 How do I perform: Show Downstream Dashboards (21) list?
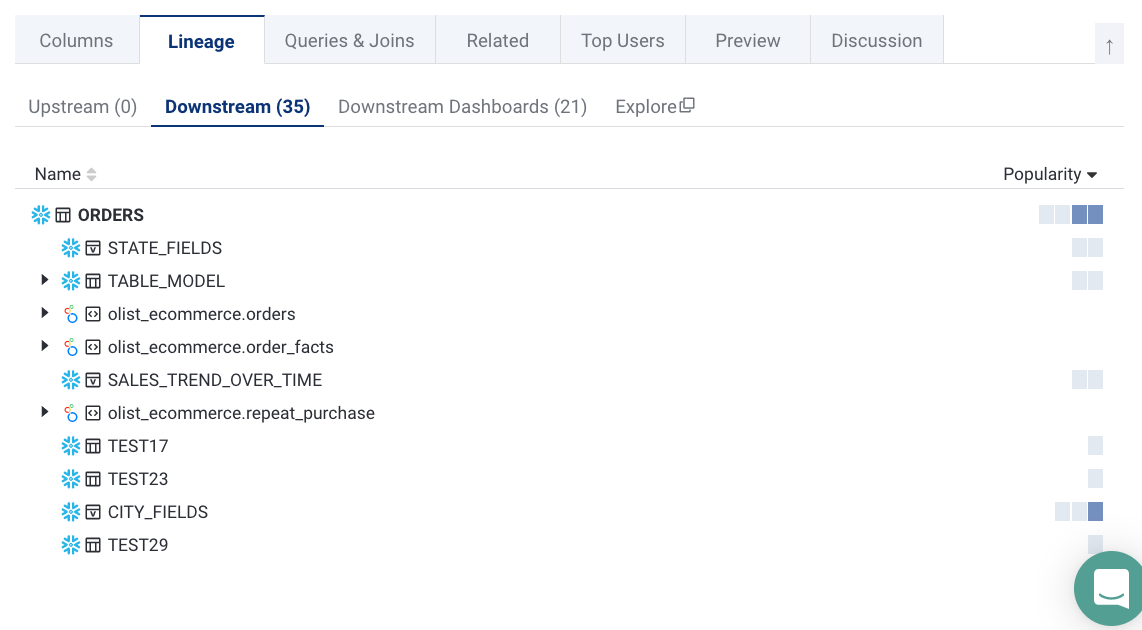[462, 107]
